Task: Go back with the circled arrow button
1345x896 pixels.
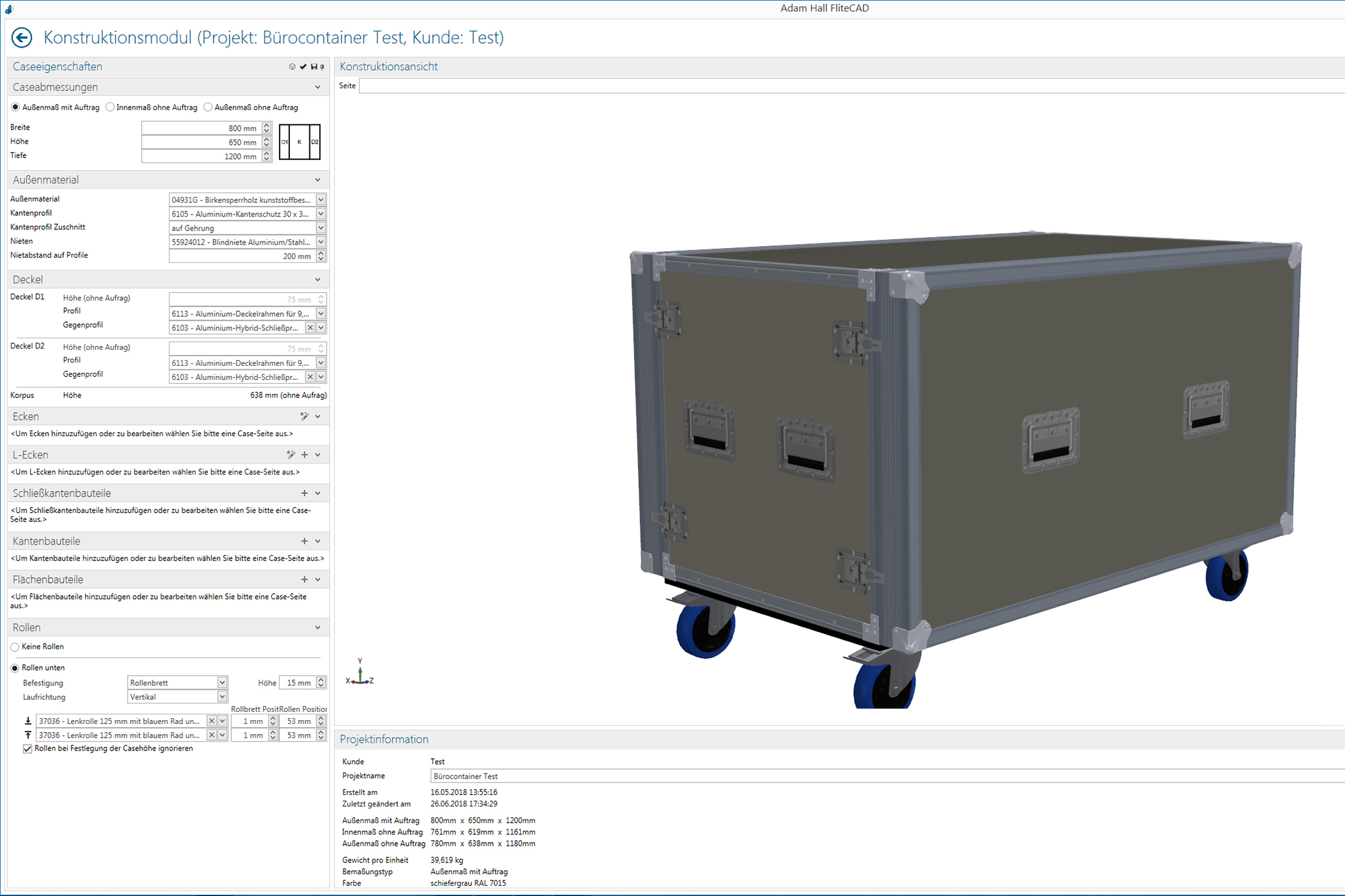Action: pos(21,38)
